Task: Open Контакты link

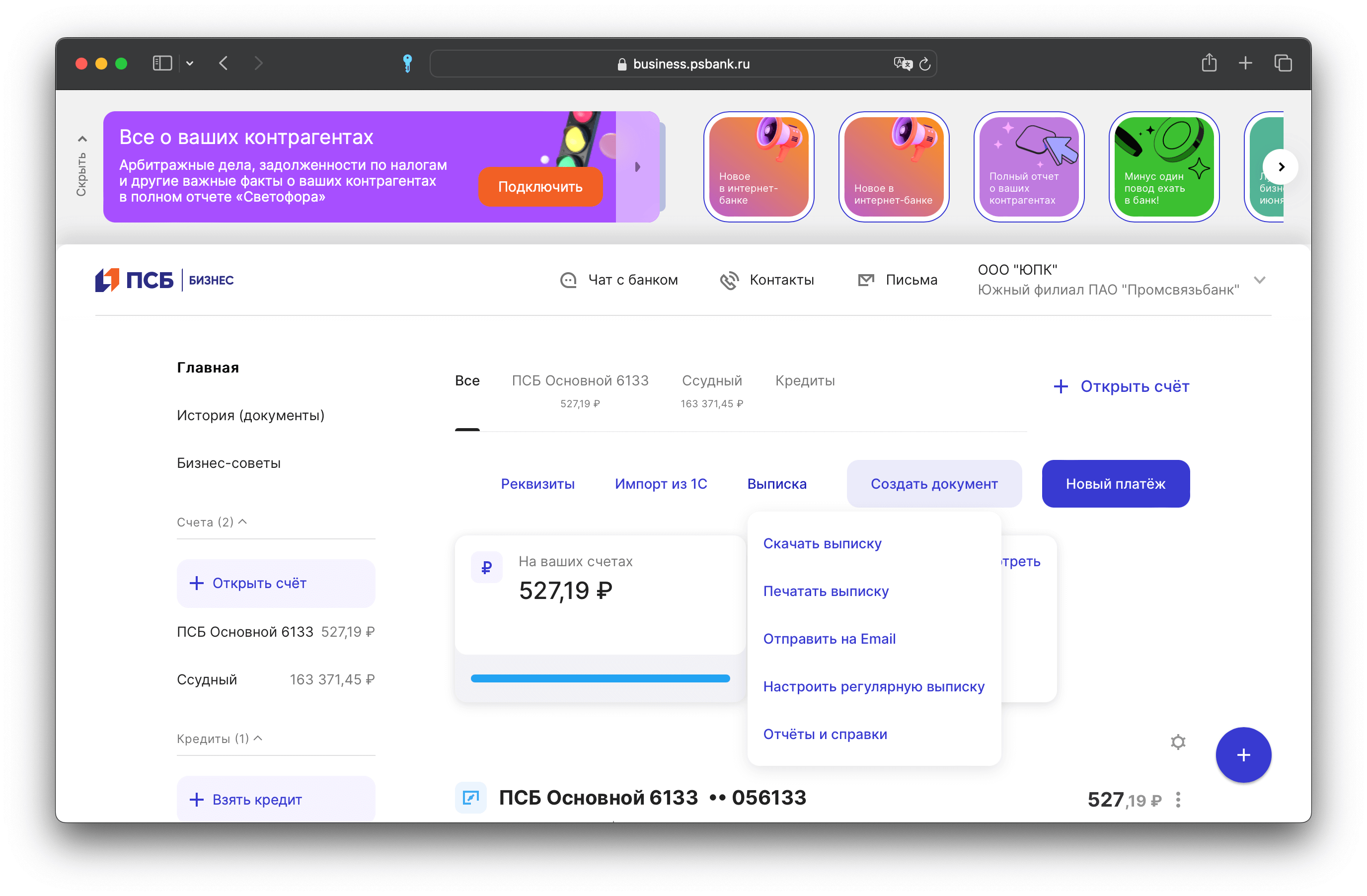Action: [781, 280]
